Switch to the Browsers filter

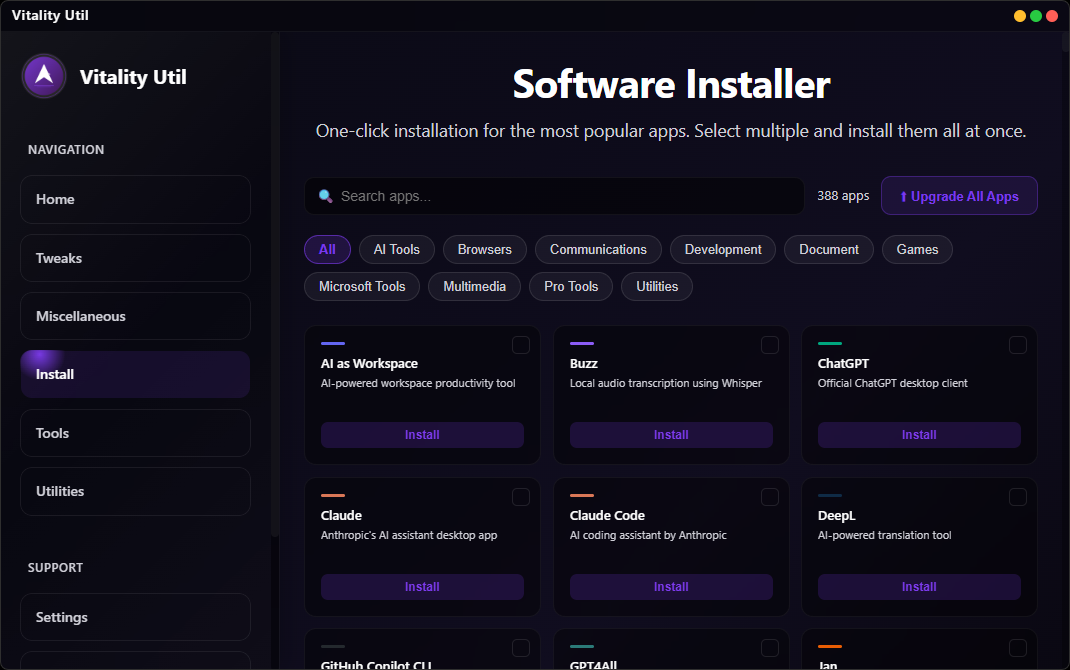[484, 249]
